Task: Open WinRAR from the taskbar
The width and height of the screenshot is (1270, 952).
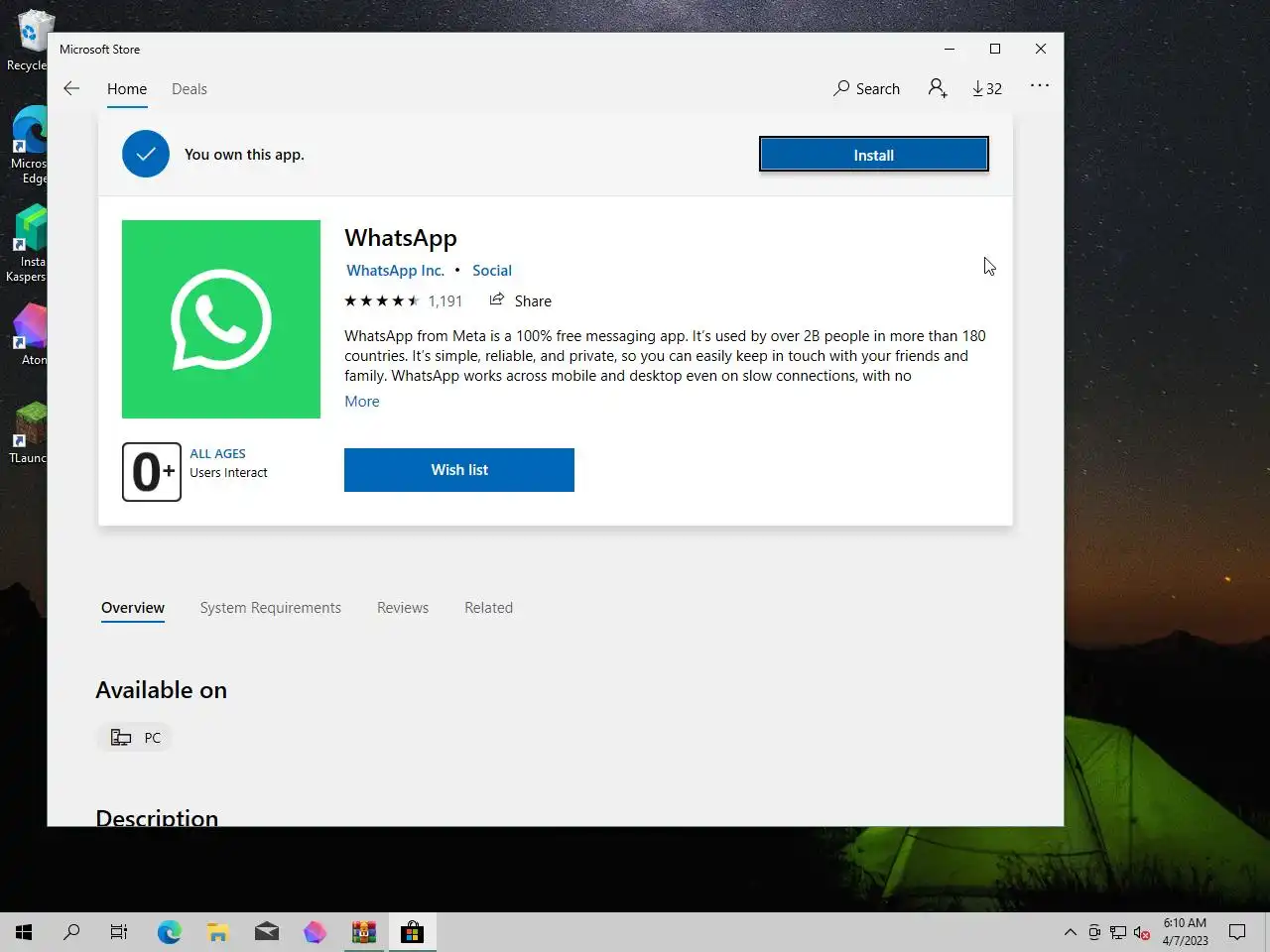Action: [x=364, y=932]
